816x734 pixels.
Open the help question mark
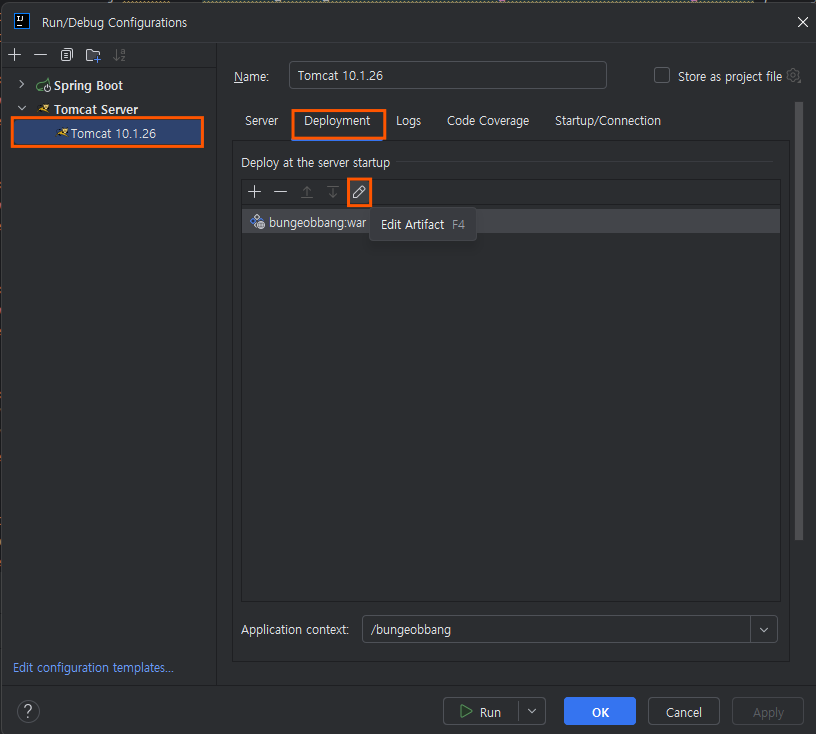(x=29, y=711)
